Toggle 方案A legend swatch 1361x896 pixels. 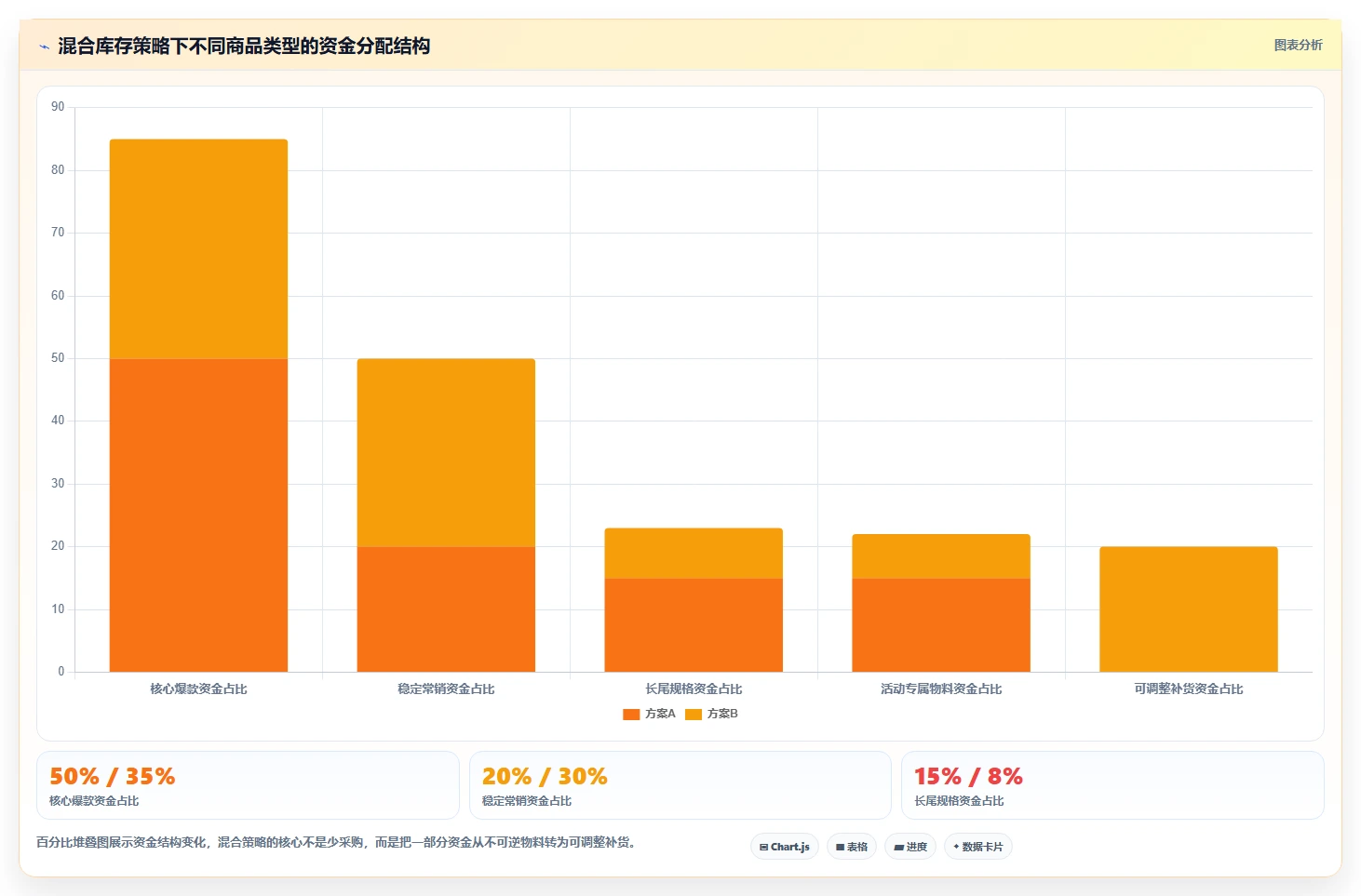point(631,714)
